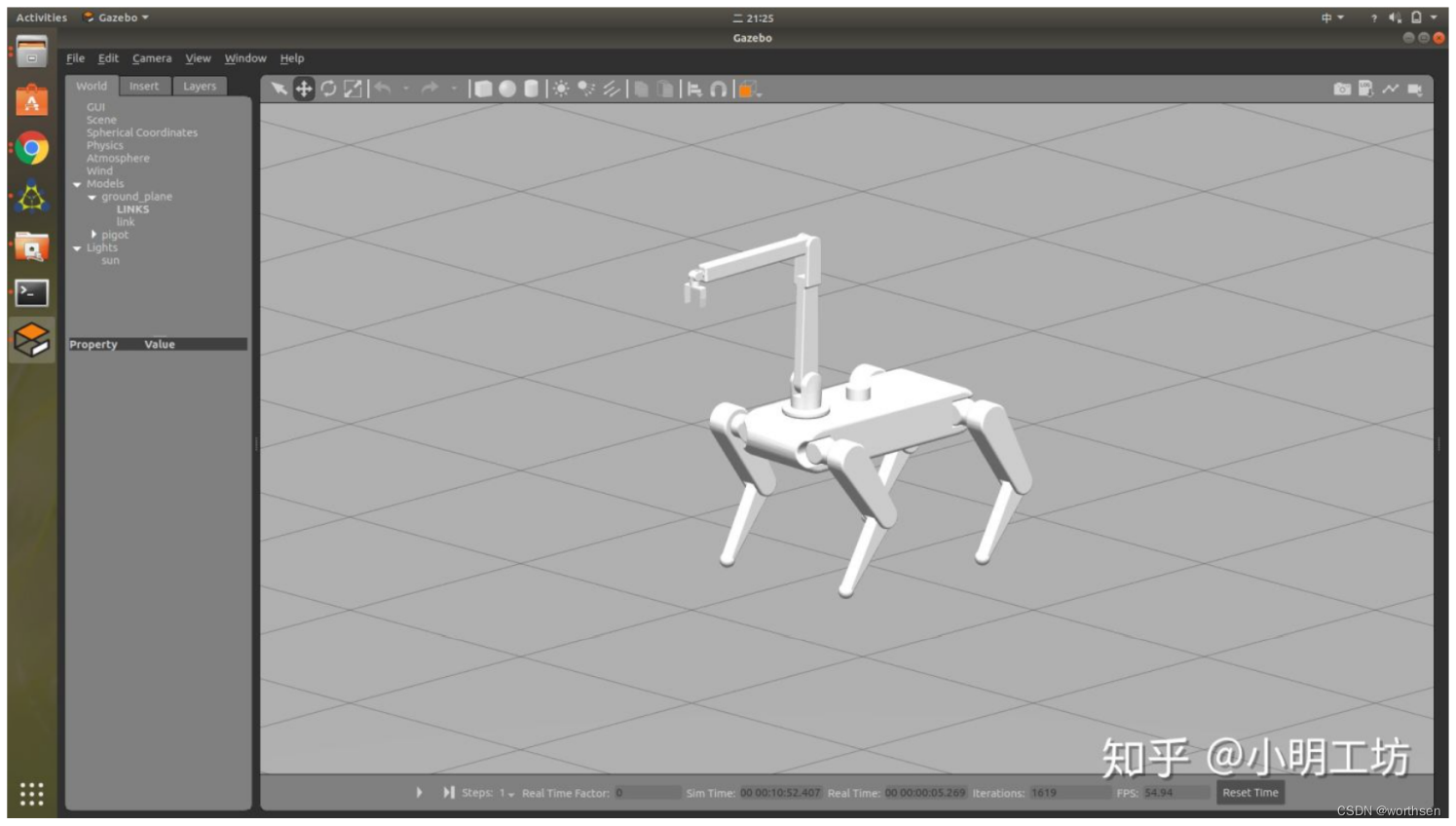Insert a cylinder shape
This screenshot has width=1456, height=826.
click(x=531, y=89)
